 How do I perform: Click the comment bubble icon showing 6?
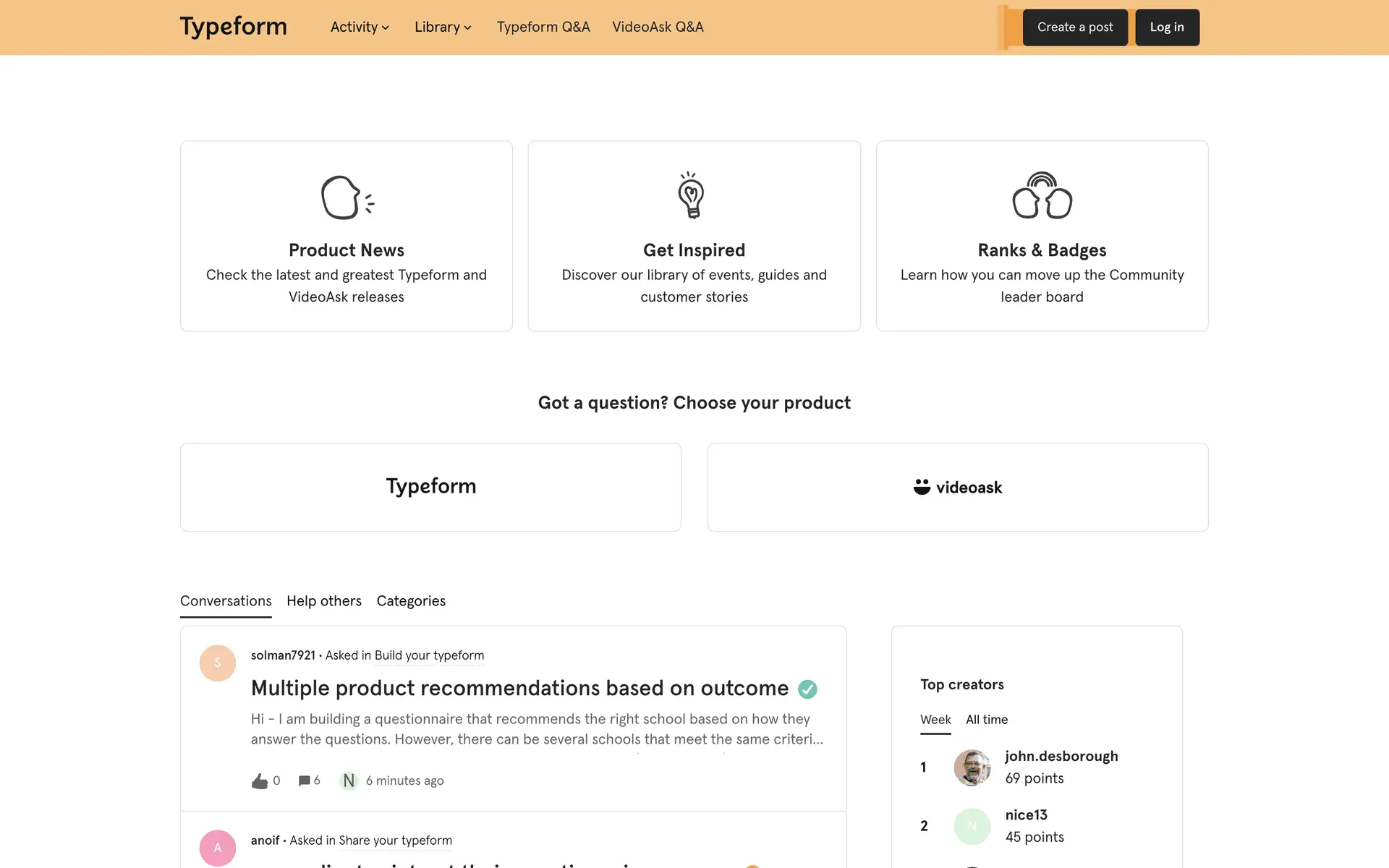[305, 780]
